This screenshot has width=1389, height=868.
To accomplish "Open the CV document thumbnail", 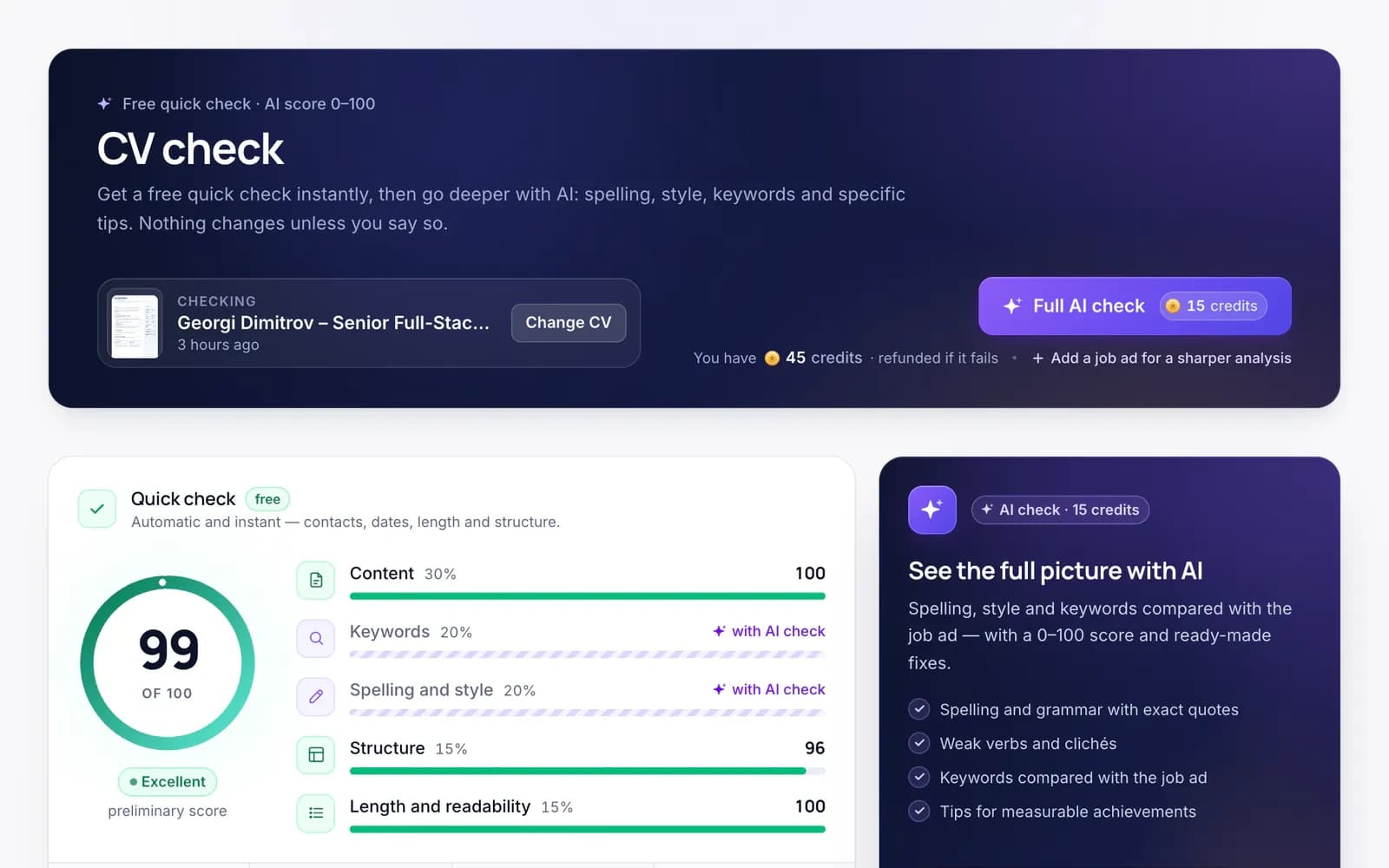I will [135, 324].
